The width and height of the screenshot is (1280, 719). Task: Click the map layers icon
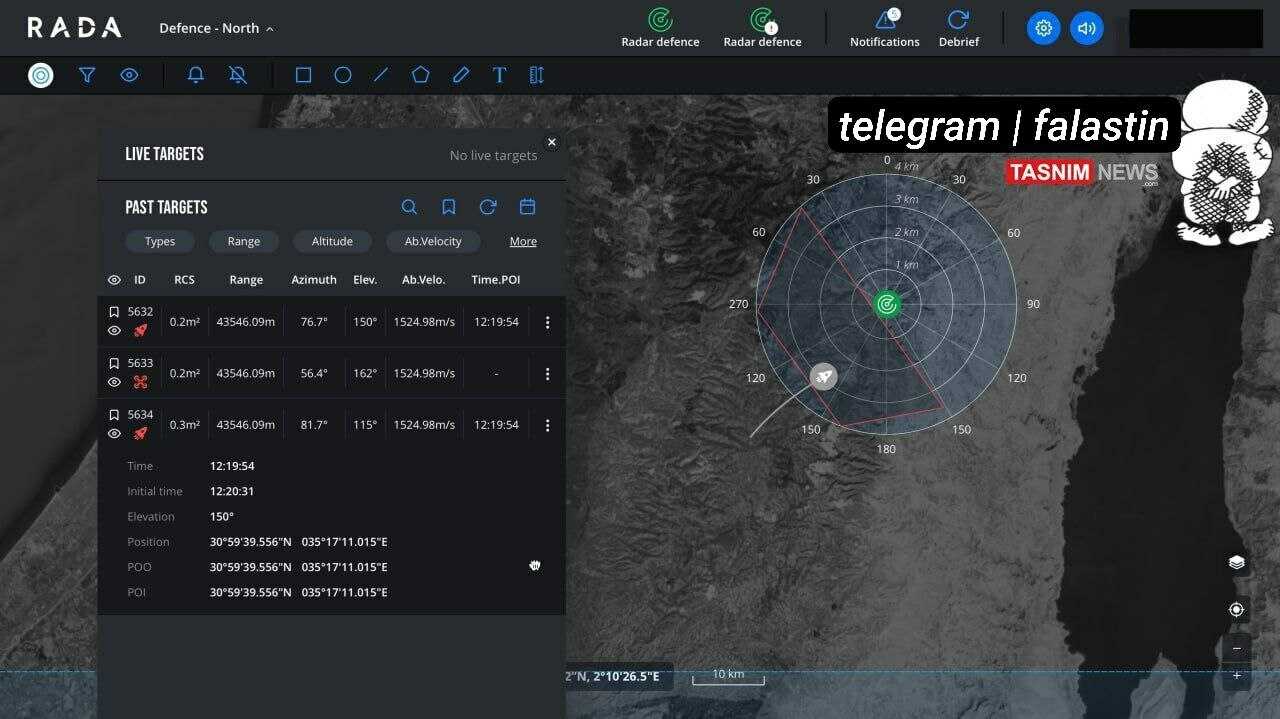click(x=1236, y=562)
